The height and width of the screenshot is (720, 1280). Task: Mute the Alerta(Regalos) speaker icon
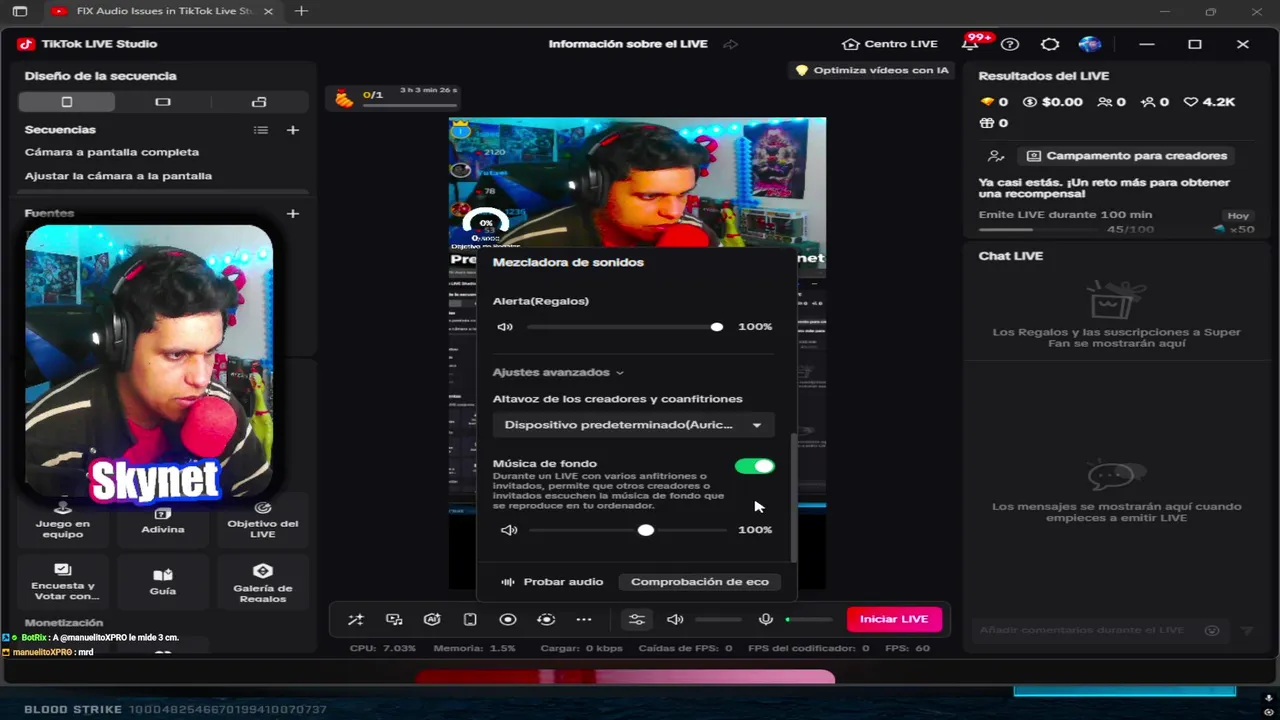[x=505, y=327]
